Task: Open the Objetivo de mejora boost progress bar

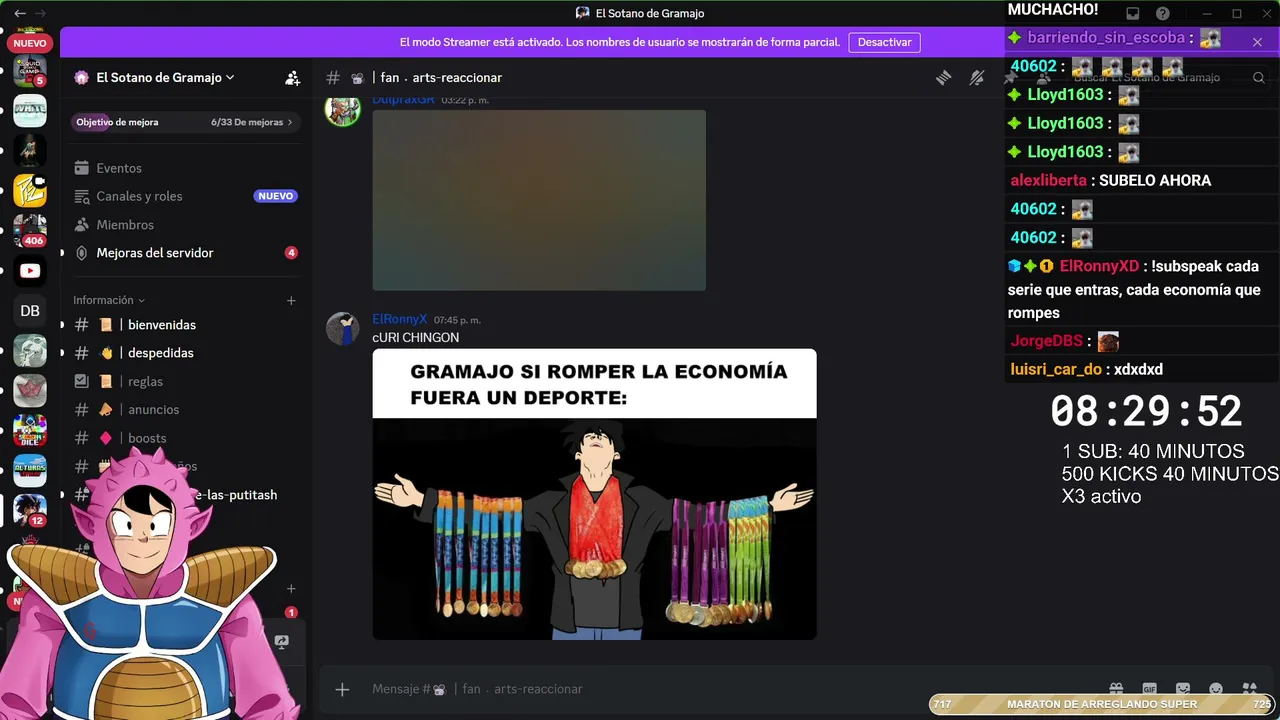Action: (185, 122)
